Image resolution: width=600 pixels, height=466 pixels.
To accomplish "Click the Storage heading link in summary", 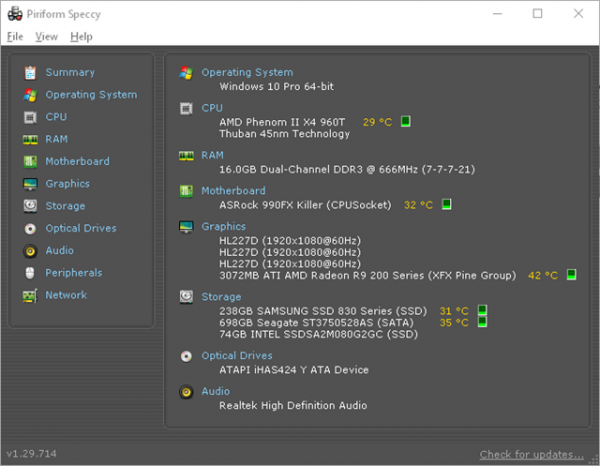I will [x=221, y=297].
